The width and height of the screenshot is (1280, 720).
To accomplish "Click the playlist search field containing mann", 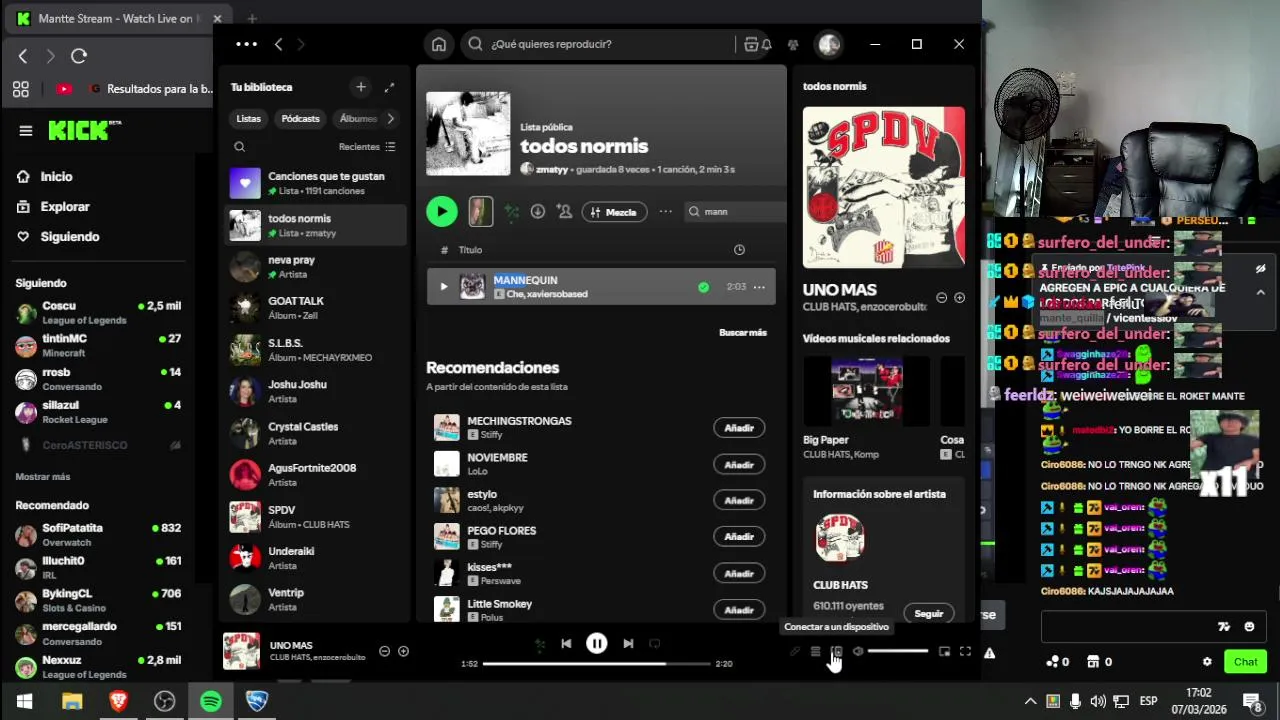I will [735, 212].
